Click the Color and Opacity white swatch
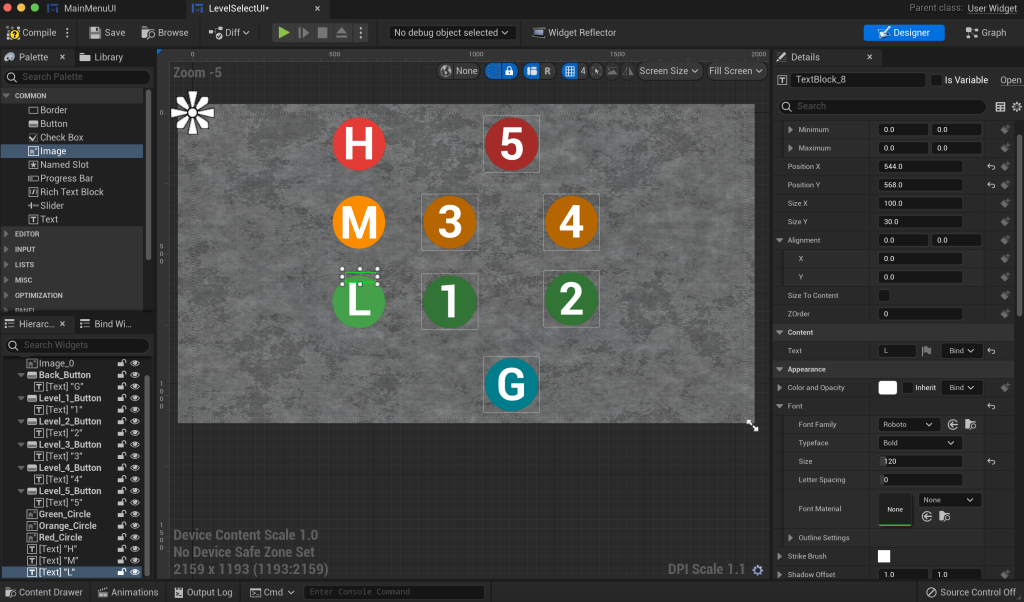Image resolution: width=1024 pixels, height=602 pixels. pos(887,388)
